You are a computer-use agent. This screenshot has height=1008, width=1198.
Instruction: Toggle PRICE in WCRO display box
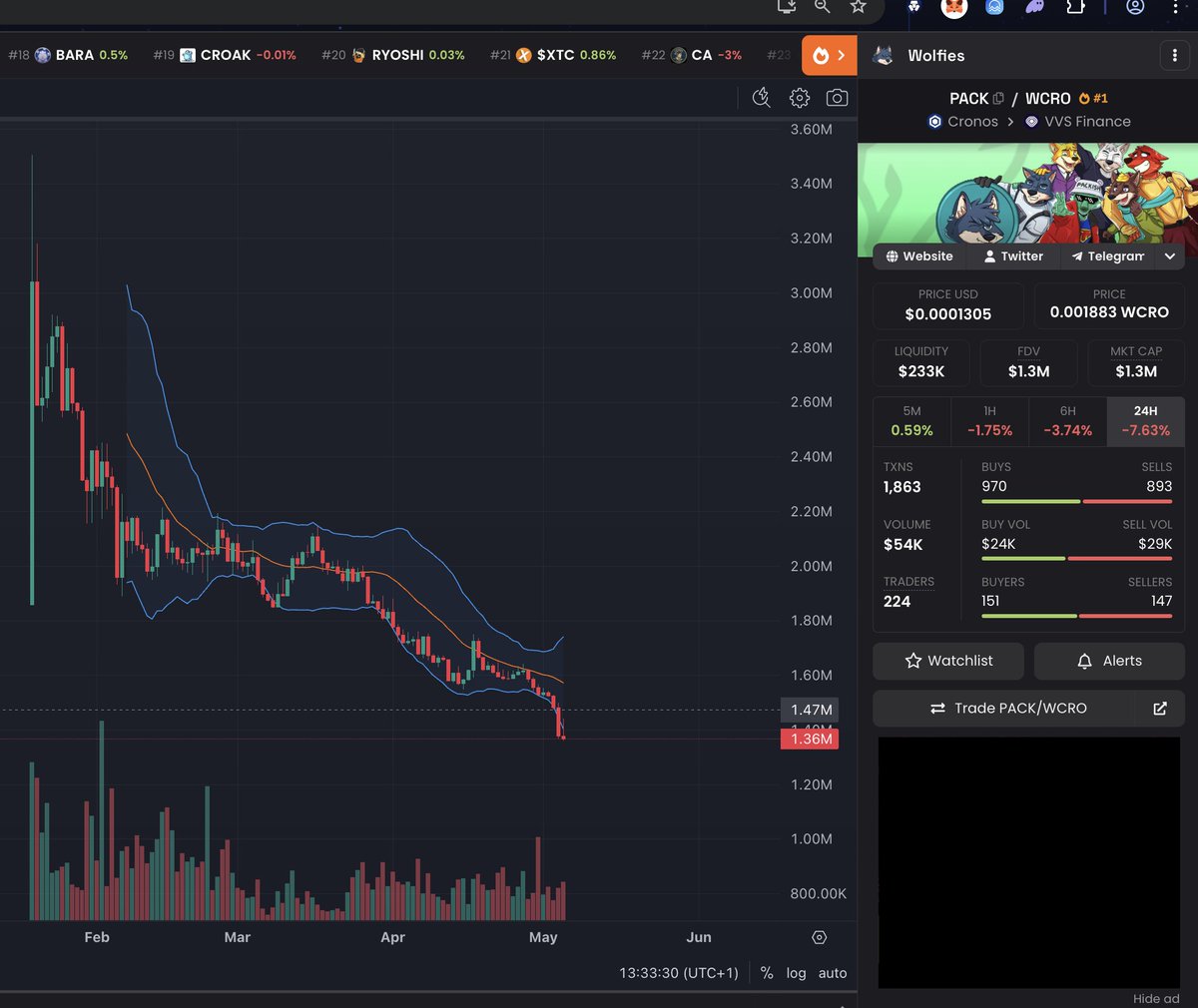point(1109,305)
